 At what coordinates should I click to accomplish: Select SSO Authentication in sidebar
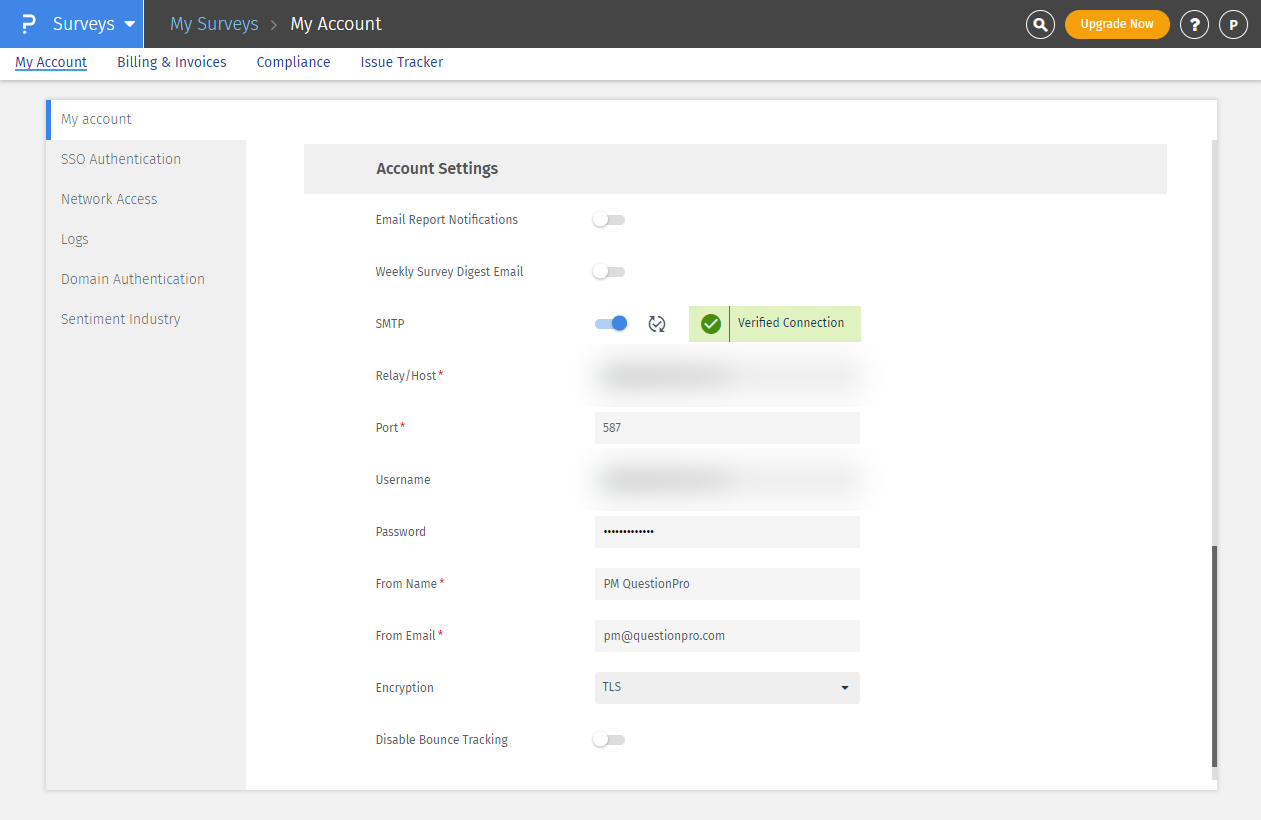tap(121, 159)
